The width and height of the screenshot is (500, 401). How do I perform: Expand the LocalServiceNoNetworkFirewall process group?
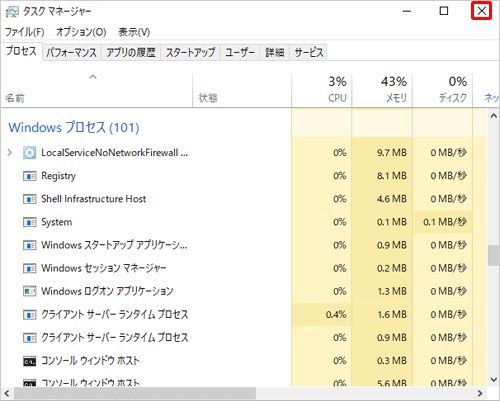(10, 153)
